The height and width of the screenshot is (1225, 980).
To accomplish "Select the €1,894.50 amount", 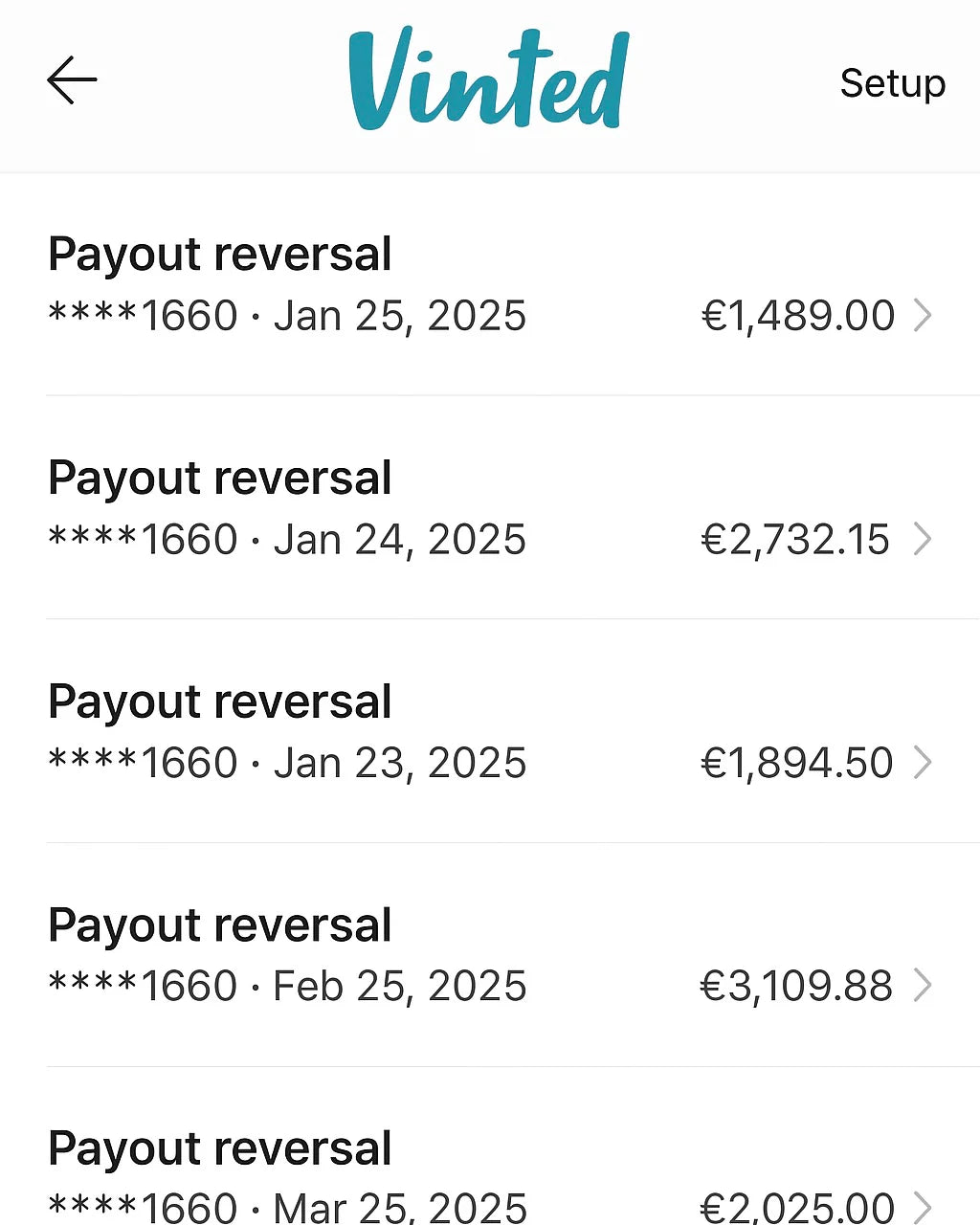I will point(797,763).
